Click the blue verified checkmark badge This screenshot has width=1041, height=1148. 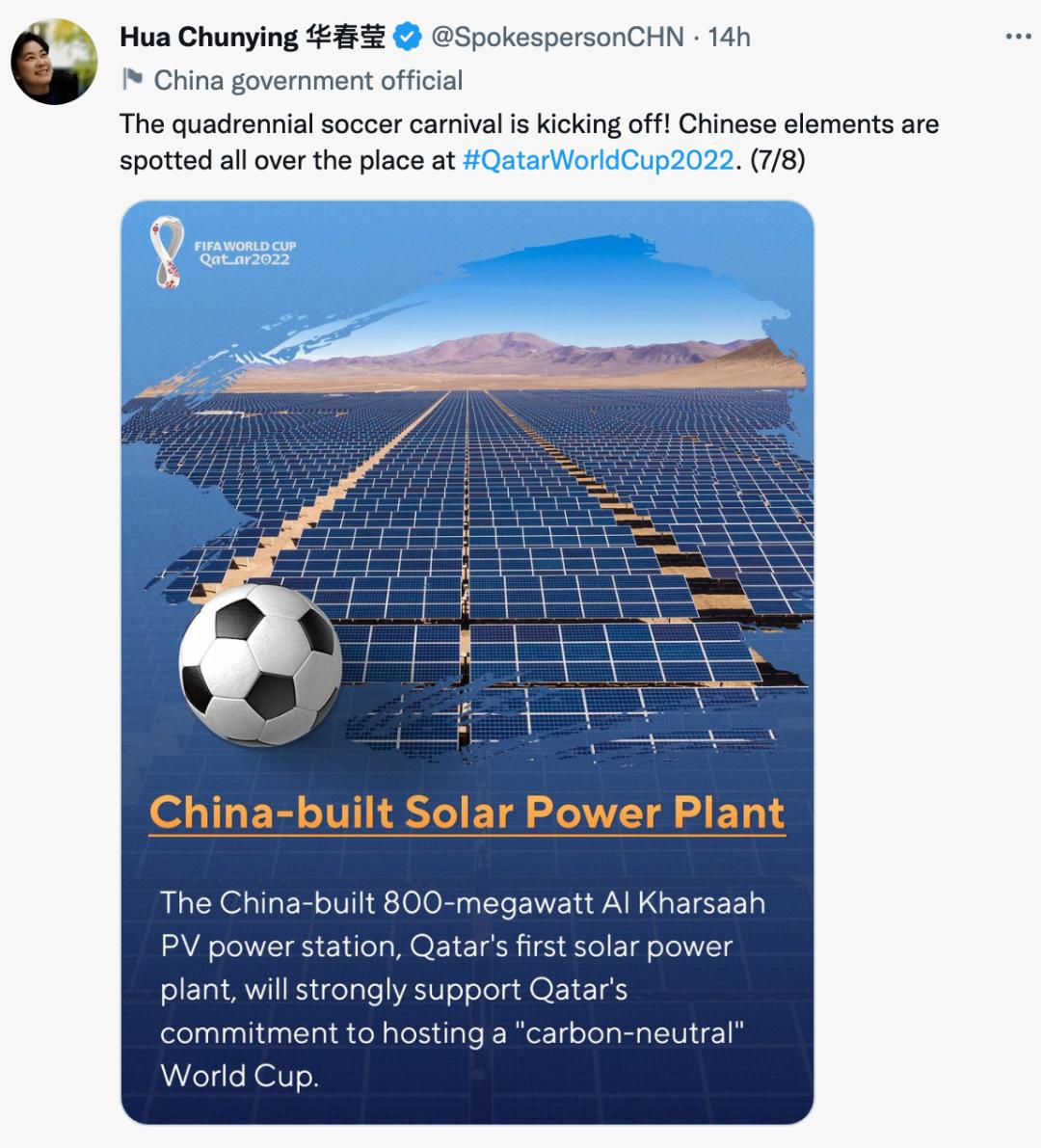coord(409,36)
